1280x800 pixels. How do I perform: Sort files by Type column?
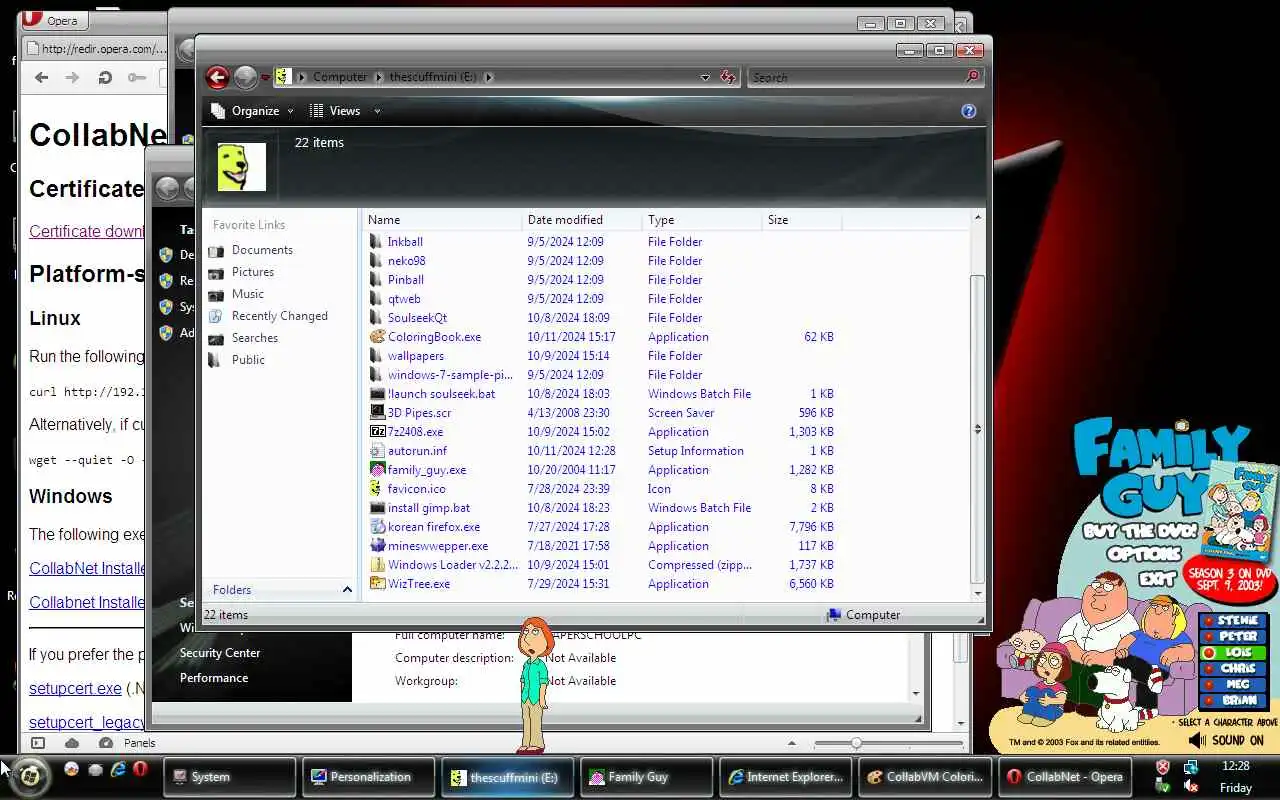pyautogui.click(x=703, y=220)
